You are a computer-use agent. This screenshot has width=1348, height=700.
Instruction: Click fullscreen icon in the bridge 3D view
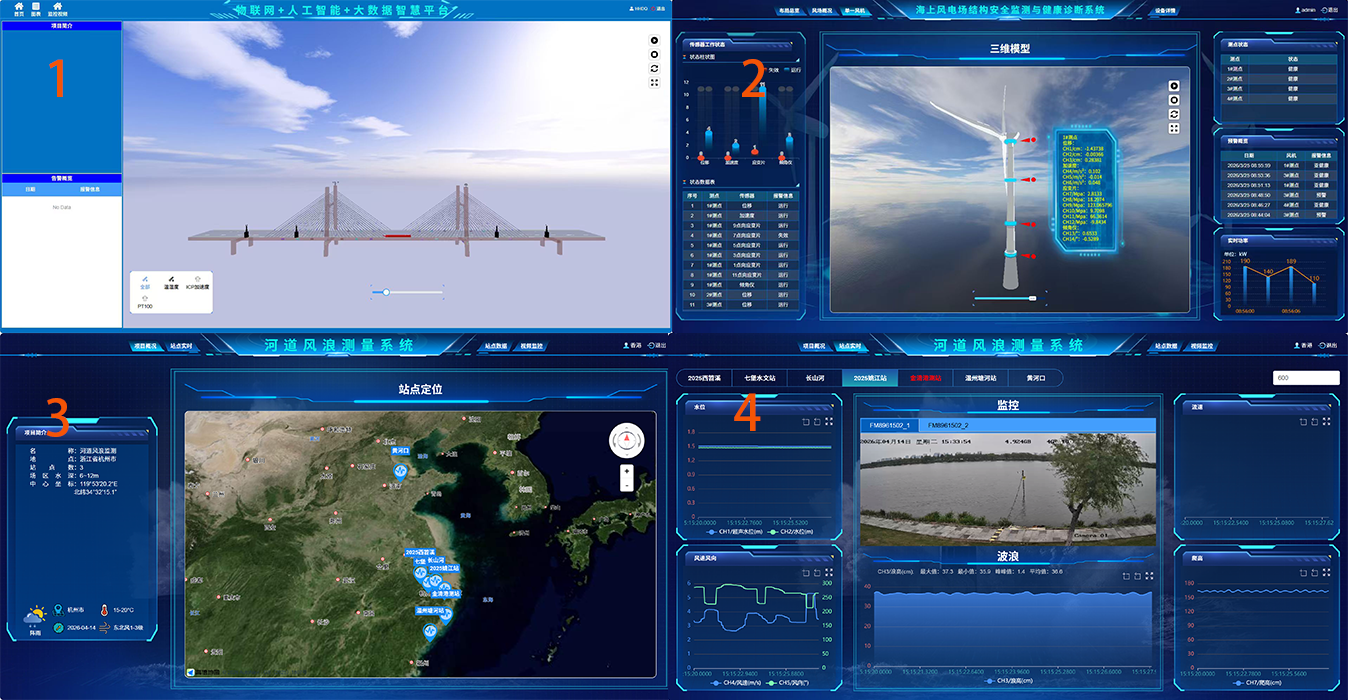coord(654,83)
